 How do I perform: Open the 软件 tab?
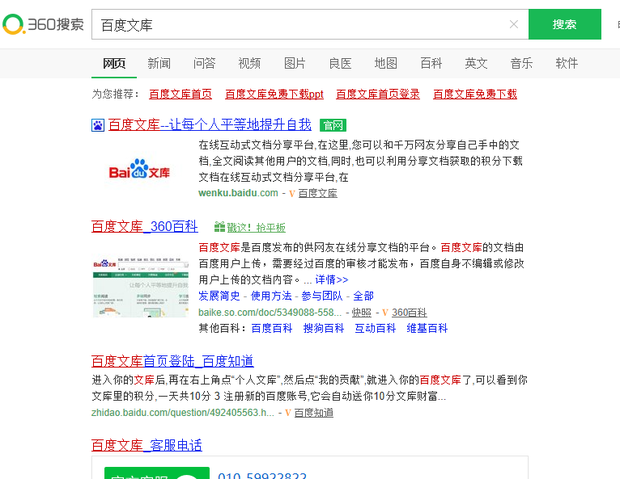pos(567,63)
